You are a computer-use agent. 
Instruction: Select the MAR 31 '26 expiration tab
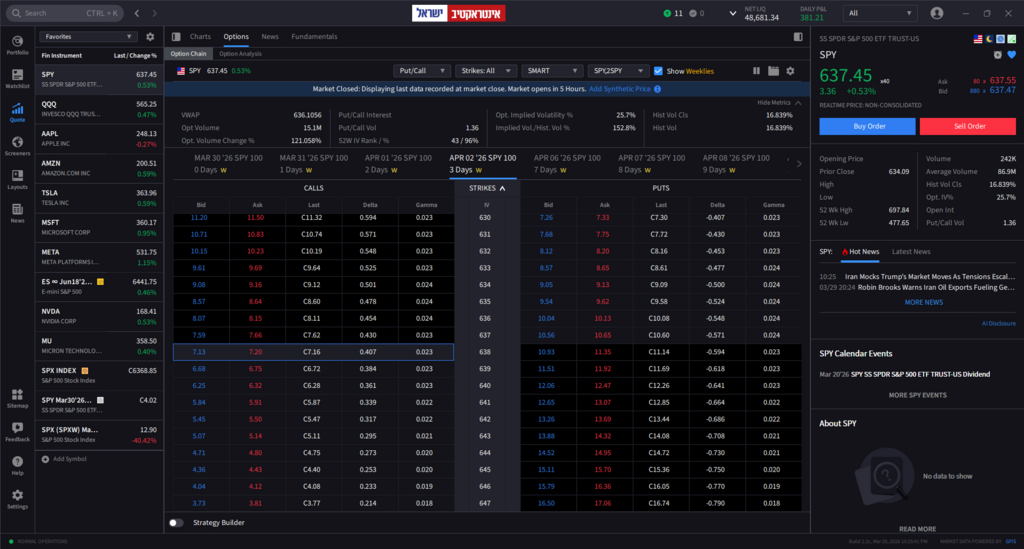pyautogui.click(x=313, y=163)
